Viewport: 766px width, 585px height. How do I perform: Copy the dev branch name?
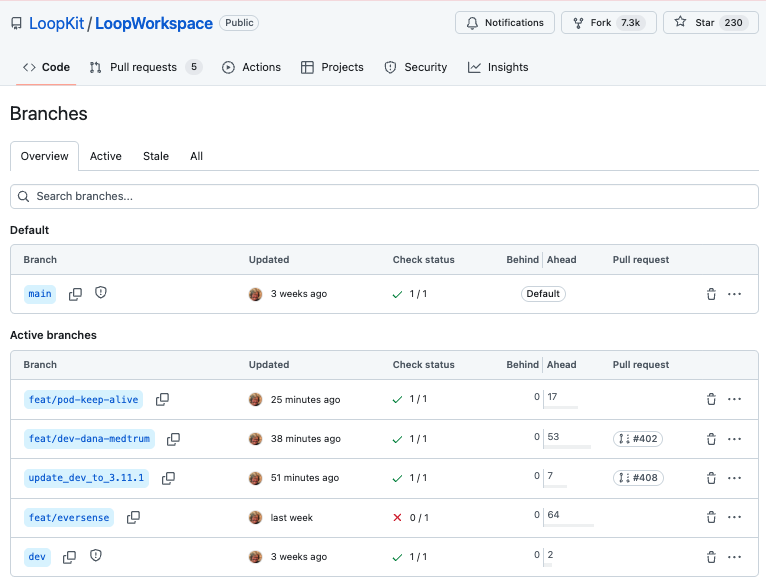click(x=69, y=557)
